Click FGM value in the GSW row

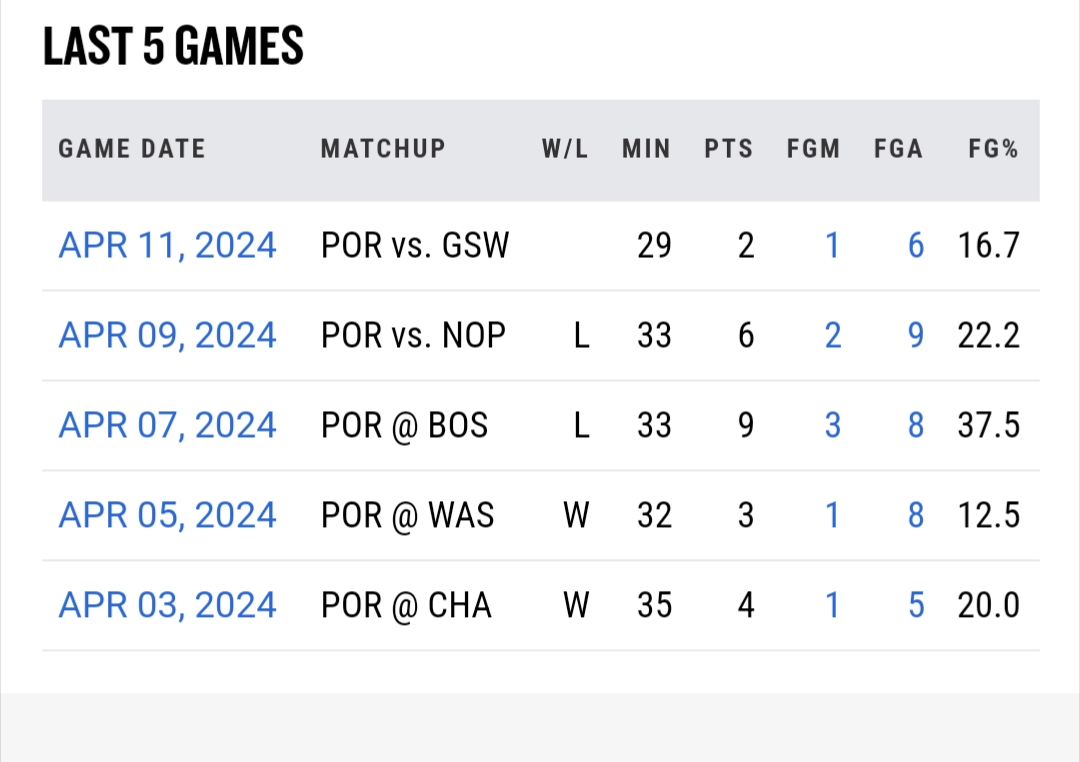(x=832, y=245)
